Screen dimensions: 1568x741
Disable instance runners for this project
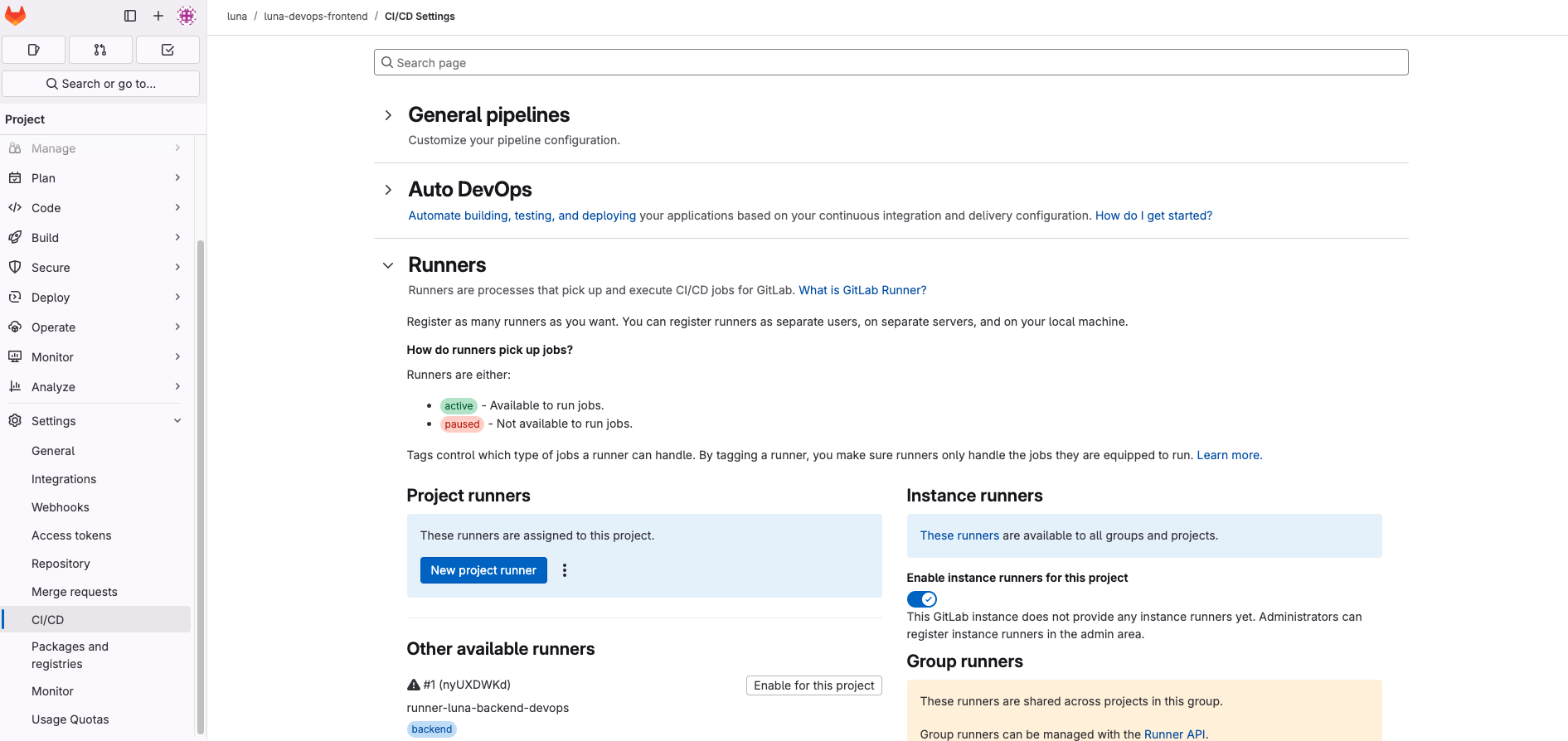tap(921, 599)
